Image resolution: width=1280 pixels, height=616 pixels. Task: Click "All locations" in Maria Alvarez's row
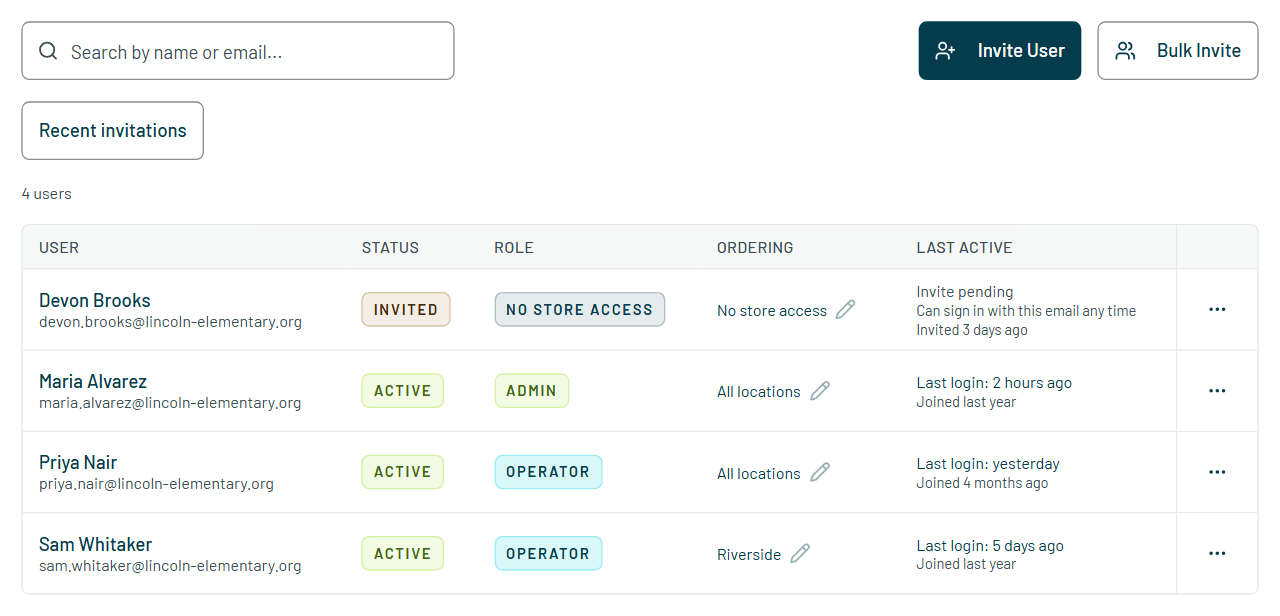[x=759, y=392]
